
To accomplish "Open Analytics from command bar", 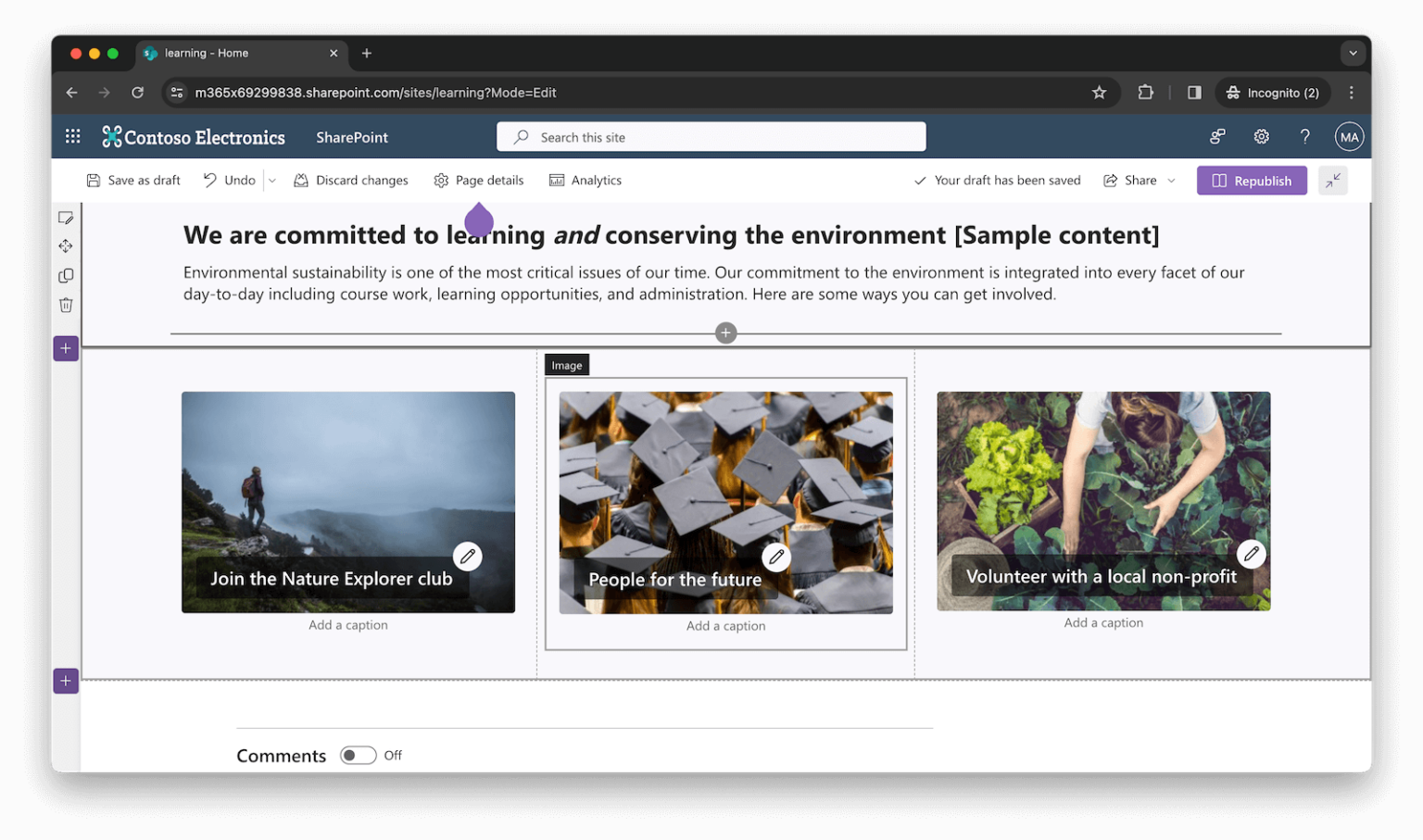I will point(586,181).
